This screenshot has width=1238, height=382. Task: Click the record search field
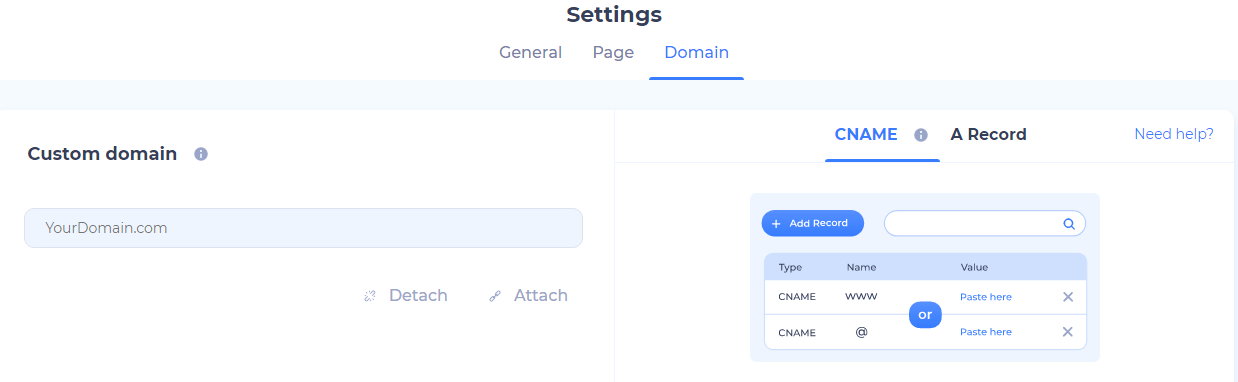985,223
